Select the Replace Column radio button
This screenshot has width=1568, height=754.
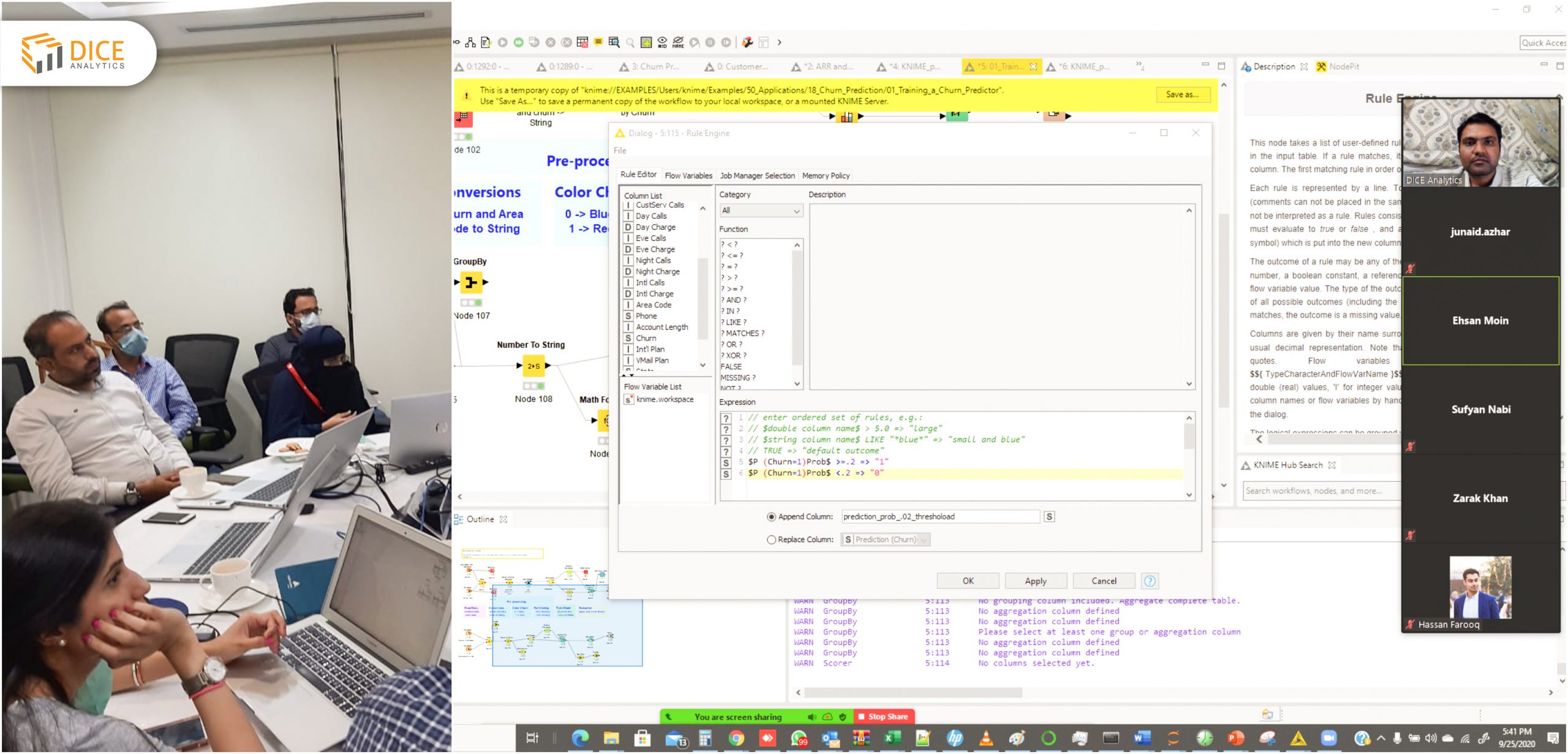[772, 540]
